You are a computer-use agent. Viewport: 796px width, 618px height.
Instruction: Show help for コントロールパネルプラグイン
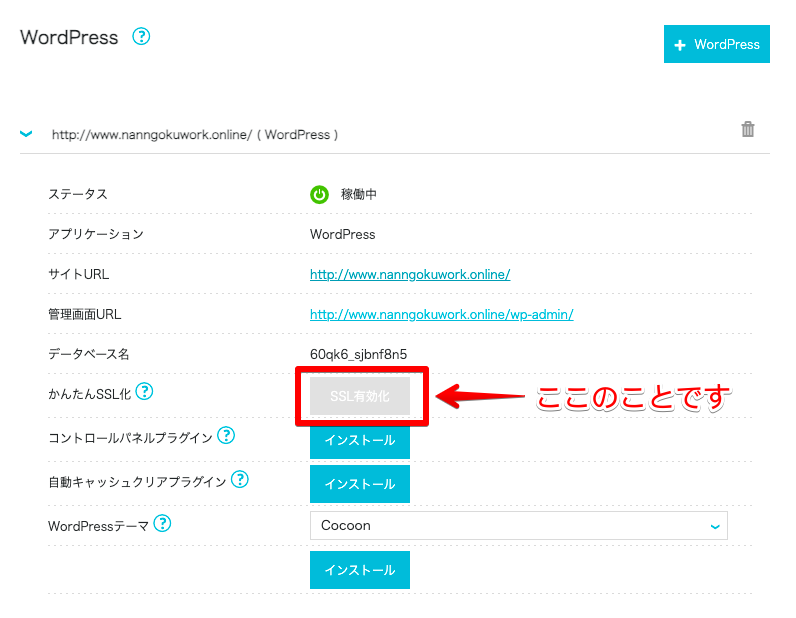pos(226,435)
